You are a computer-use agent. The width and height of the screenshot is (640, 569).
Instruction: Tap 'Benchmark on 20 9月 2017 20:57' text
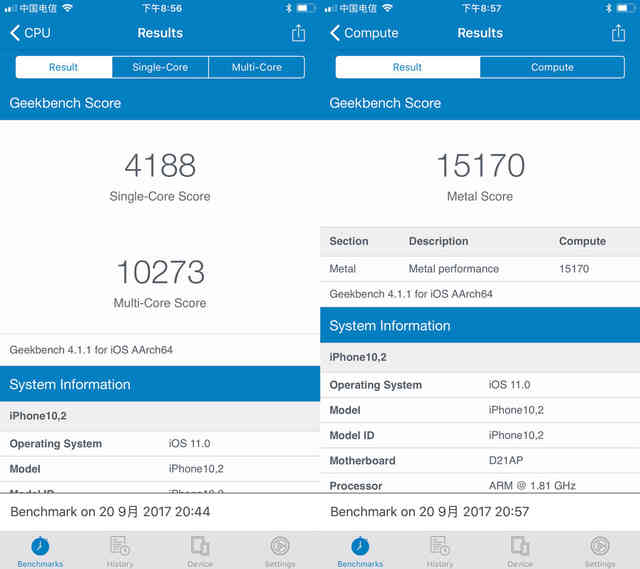[x=430, y=512]
